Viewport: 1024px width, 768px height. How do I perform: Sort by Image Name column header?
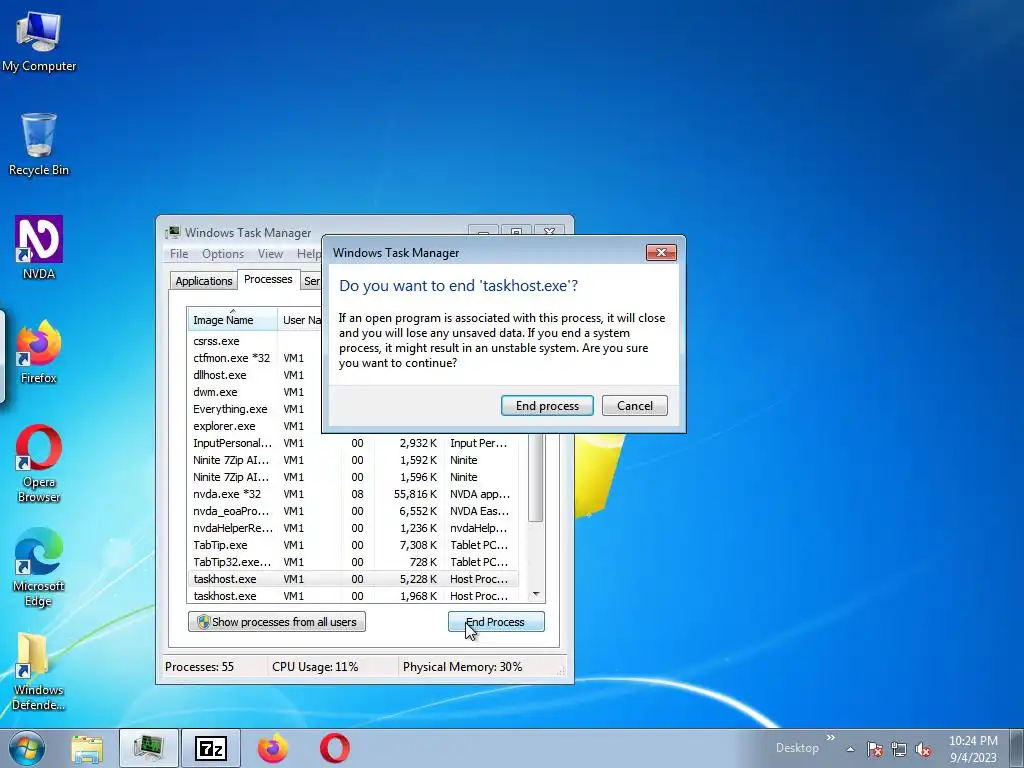232,319
